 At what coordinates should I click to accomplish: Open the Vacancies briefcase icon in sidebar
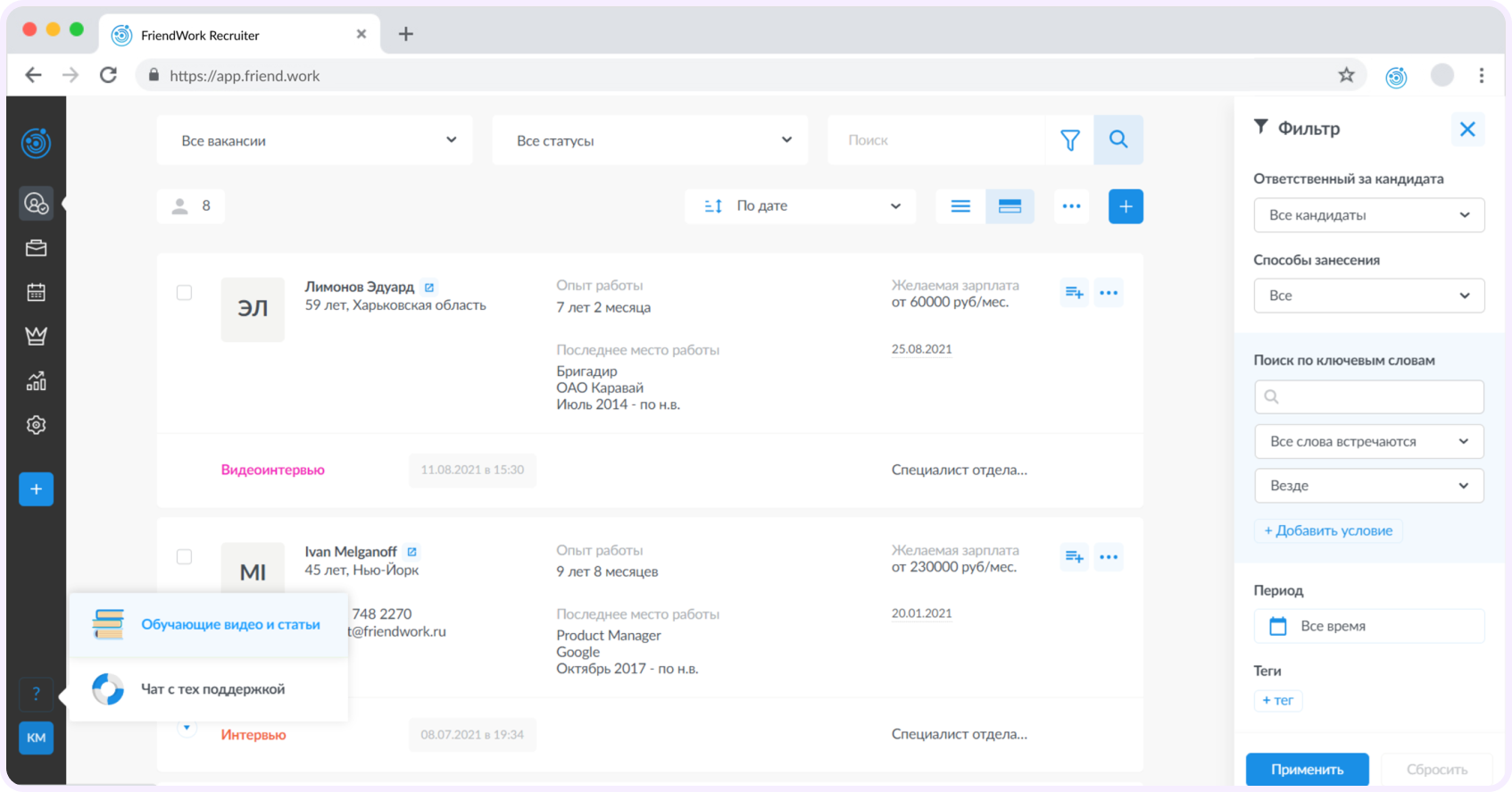tap(37, 248)
